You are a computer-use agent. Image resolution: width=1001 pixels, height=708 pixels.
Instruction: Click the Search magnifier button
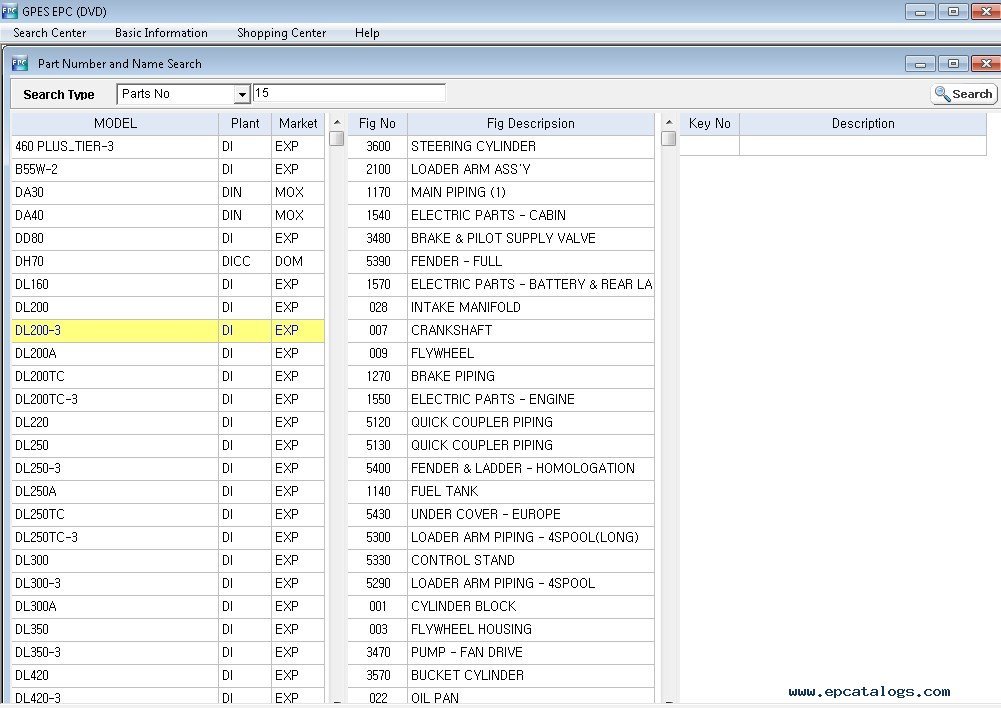pyautogui.click(x=963, y=94)
